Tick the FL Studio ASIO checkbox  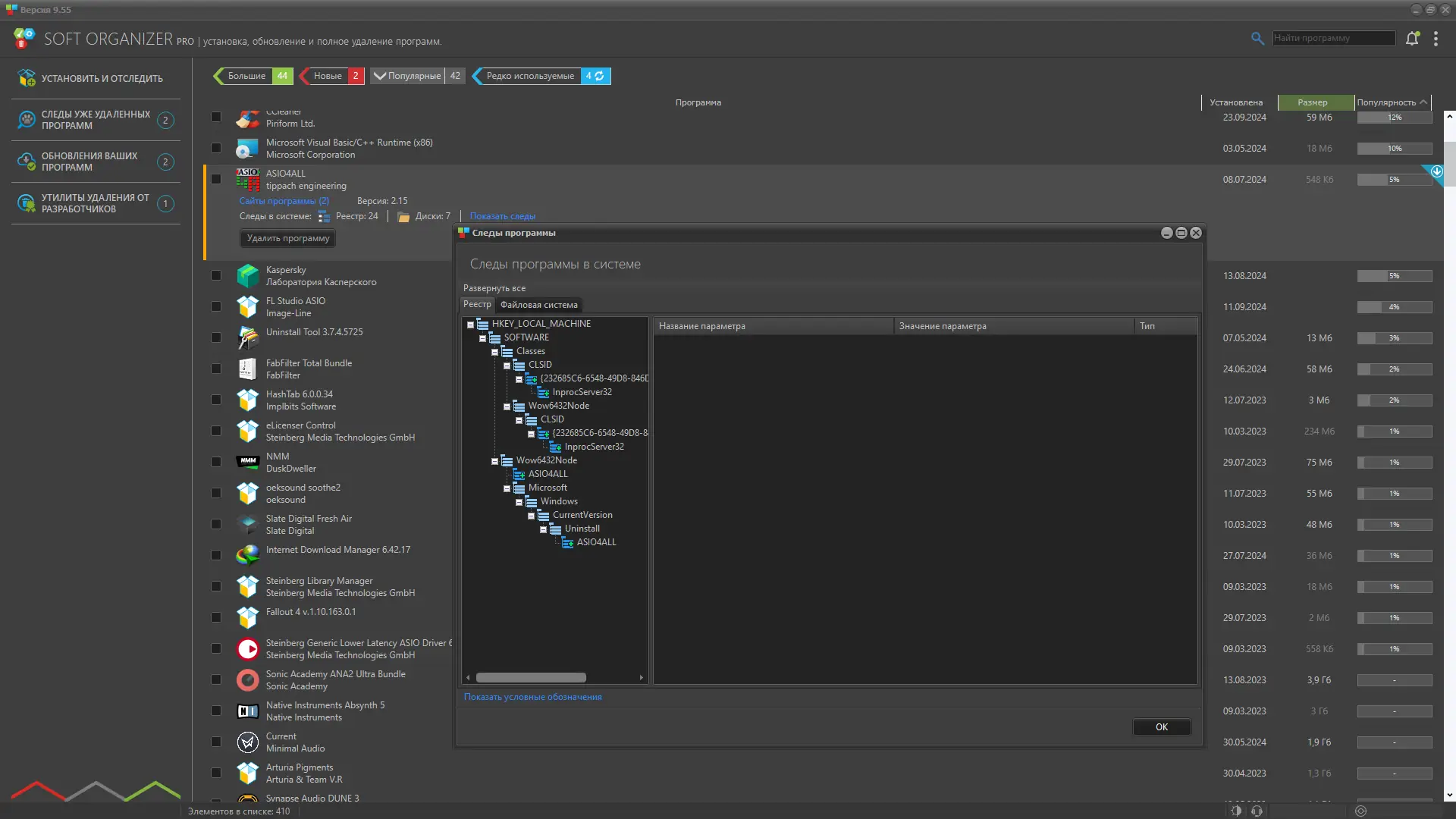(216, 307)
